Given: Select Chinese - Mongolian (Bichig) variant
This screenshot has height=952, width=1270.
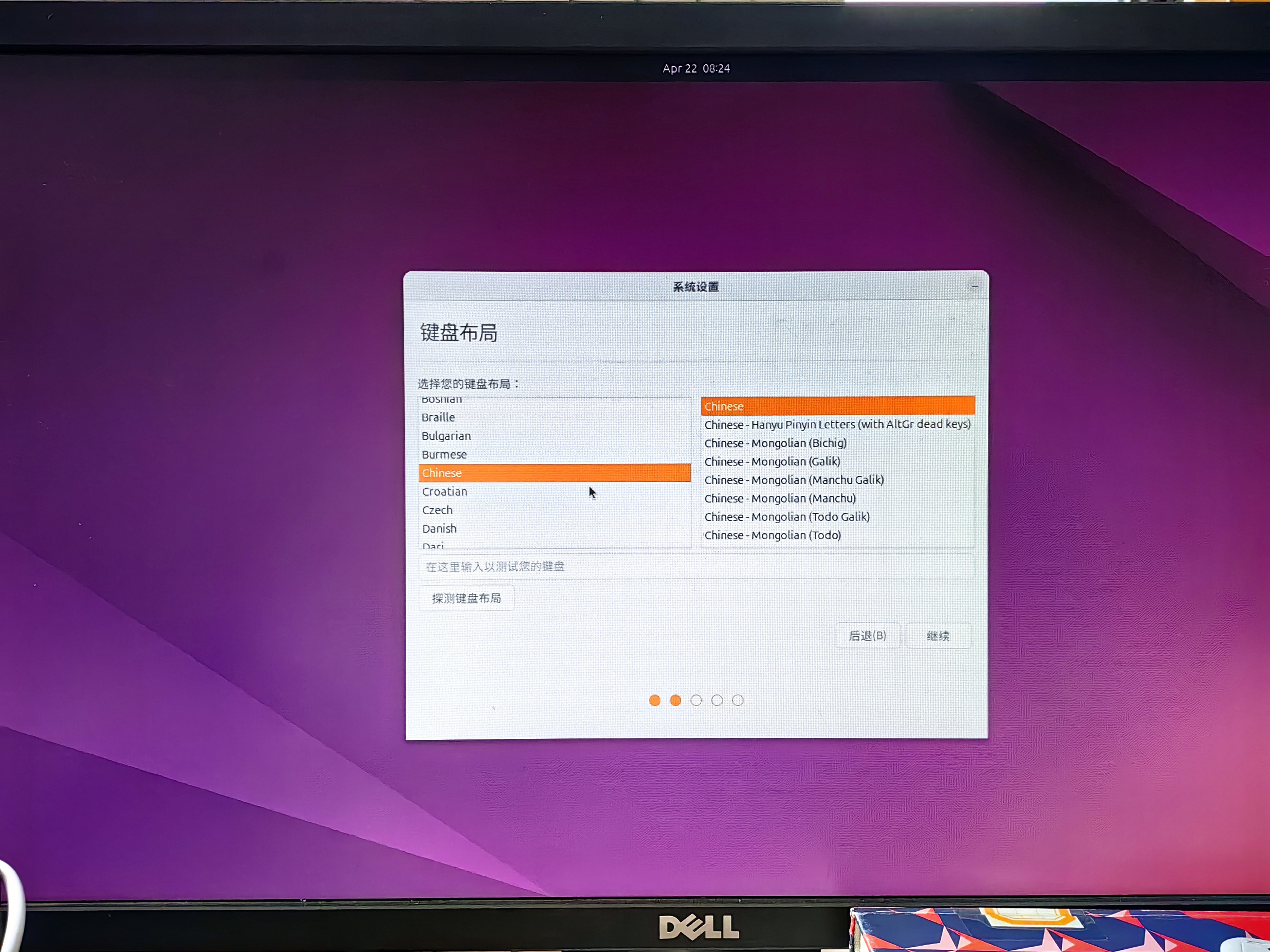Looking at the screenshot, I should coord(775,443).
